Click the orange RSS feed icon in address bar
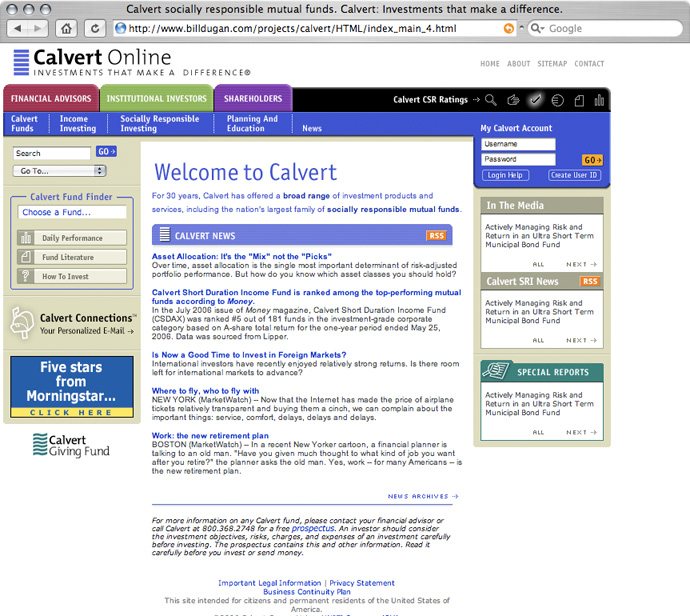This screenshot has height=616, width=690. [508, 29]
